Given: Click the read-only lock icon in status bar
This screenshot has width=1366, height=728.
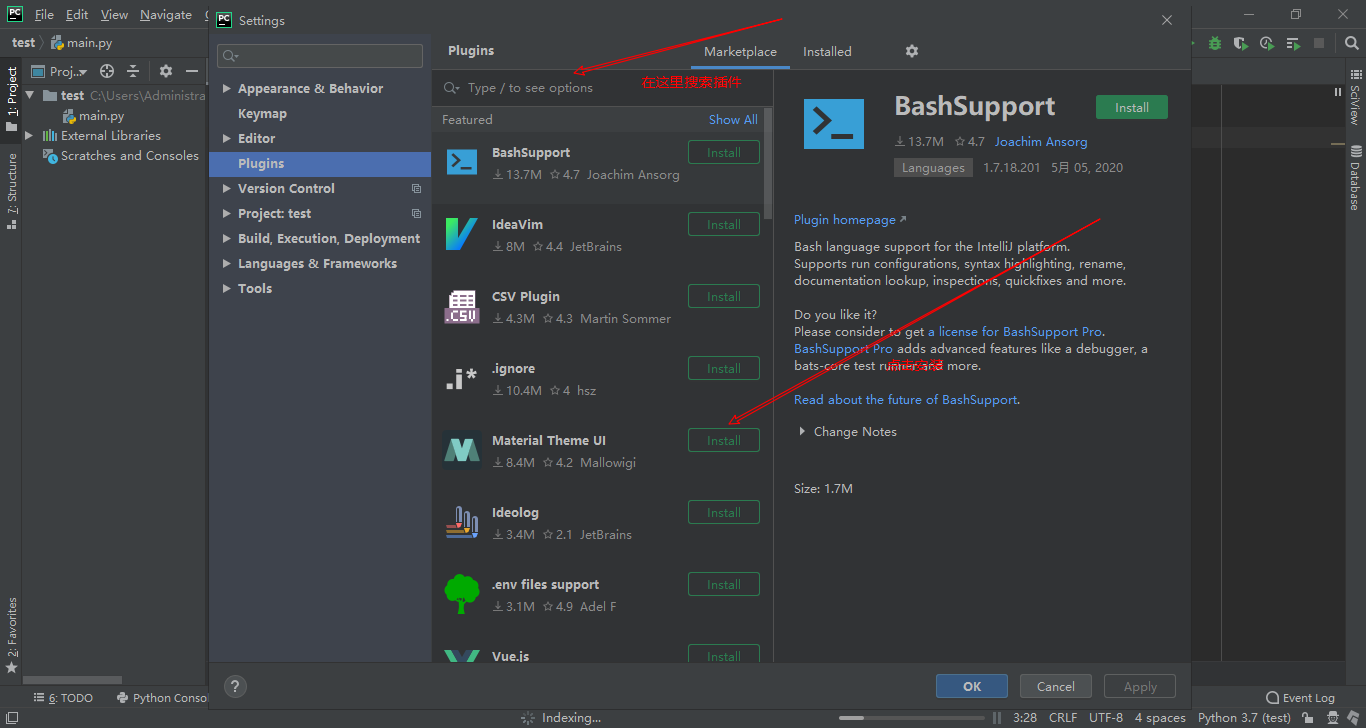Looking at the screenshot, I should click(x=1308, y=717).
